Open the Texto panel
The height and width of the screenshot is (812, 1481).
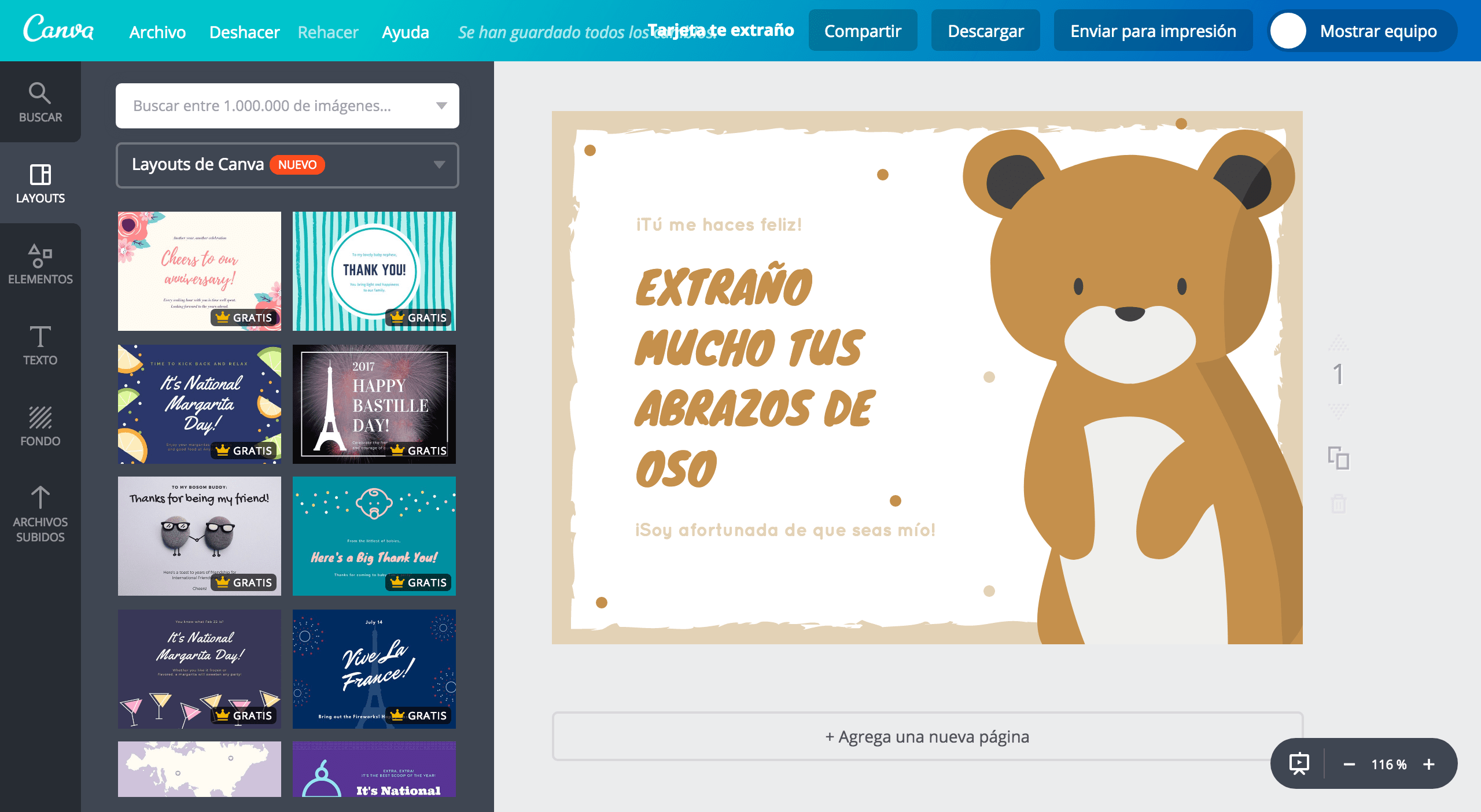40,345
